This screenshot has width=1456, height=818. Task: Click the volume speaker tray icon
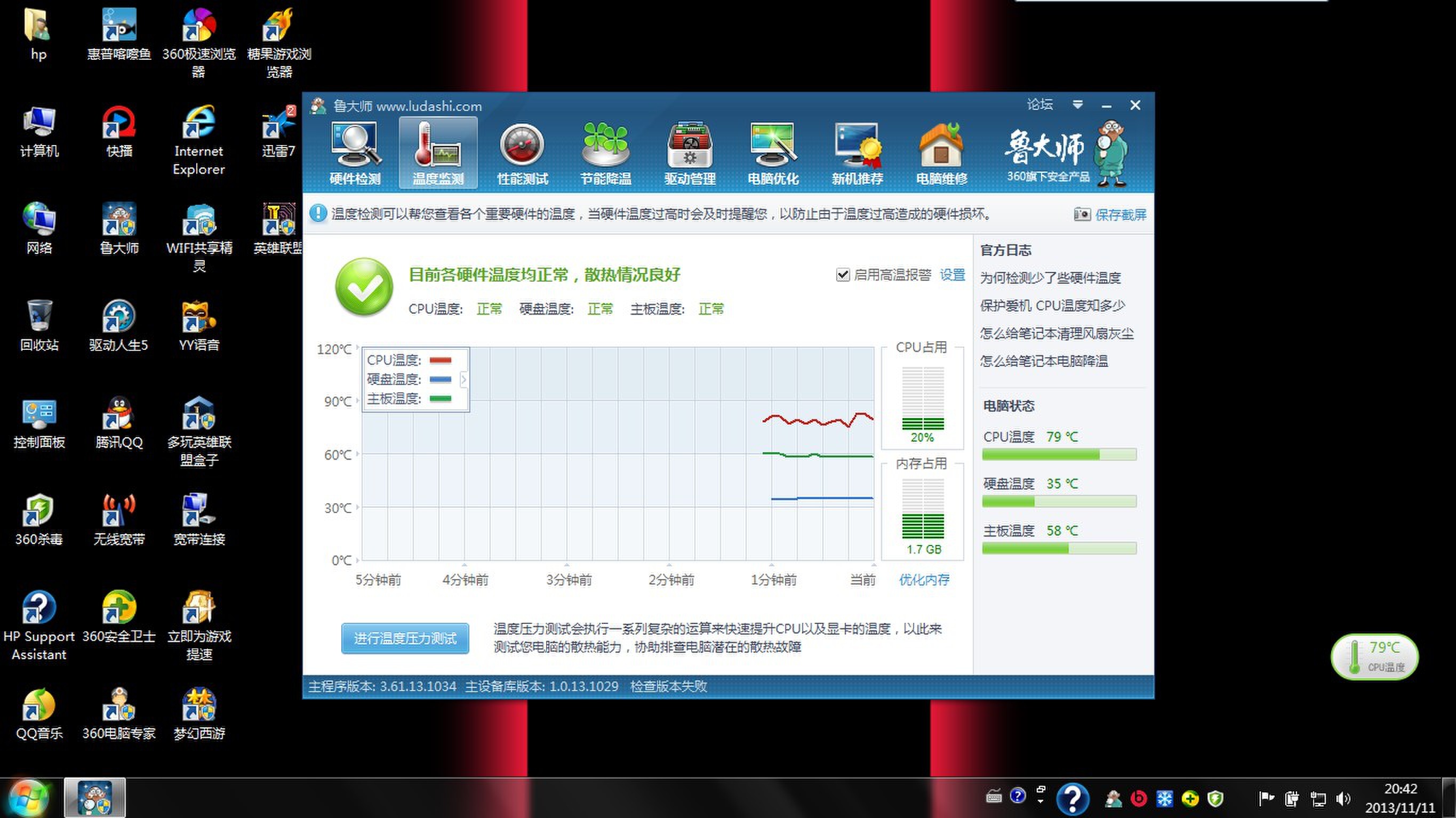click(1343, 798)
